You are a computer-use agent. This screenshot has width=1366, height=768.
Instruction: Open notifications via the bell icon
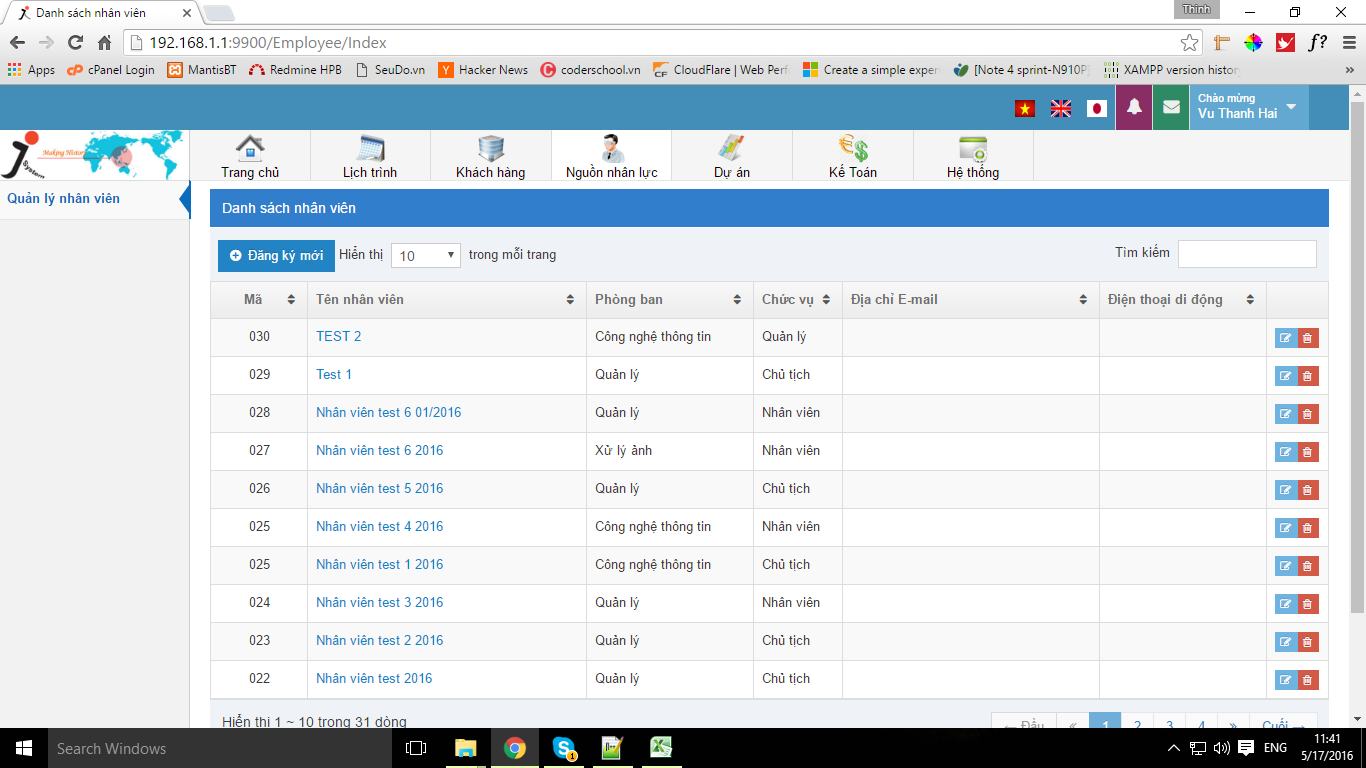tap(1134, 108)
